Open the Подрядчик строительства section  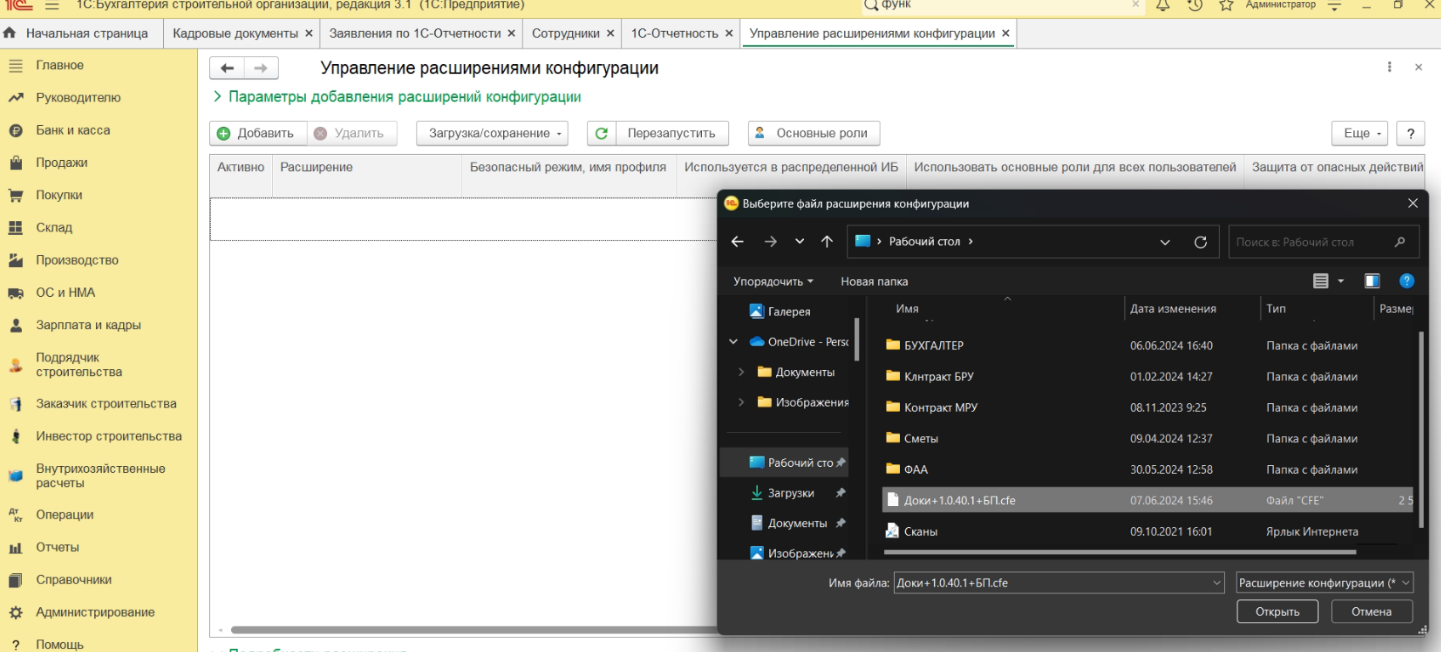(x=79, y=364)
